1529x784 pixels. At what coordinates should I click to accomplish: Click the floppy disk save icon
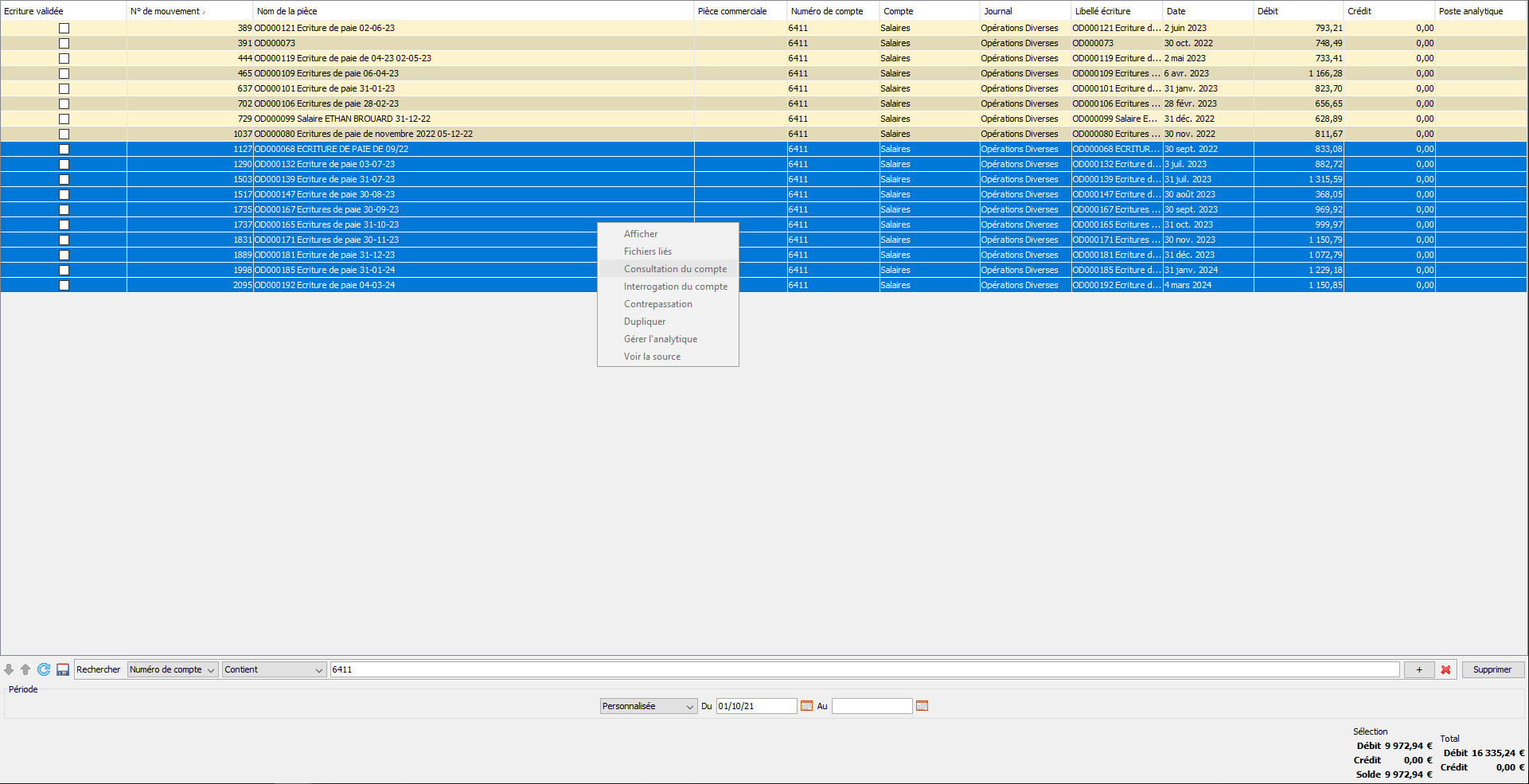[63, 669]
